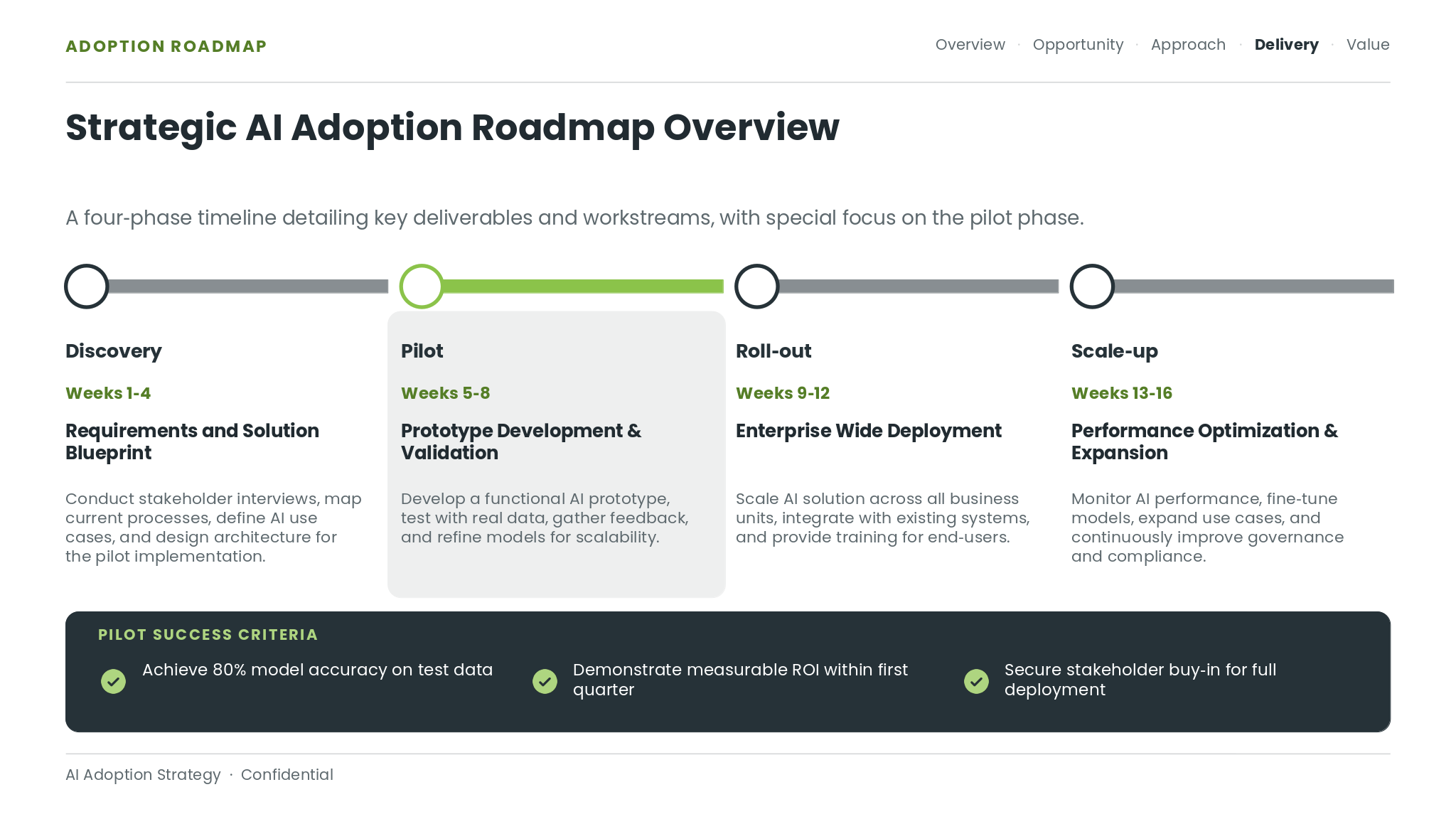Select the Discovery phase timeline circle
This screenshot has height=819, width=1456.
coord(86,287)
